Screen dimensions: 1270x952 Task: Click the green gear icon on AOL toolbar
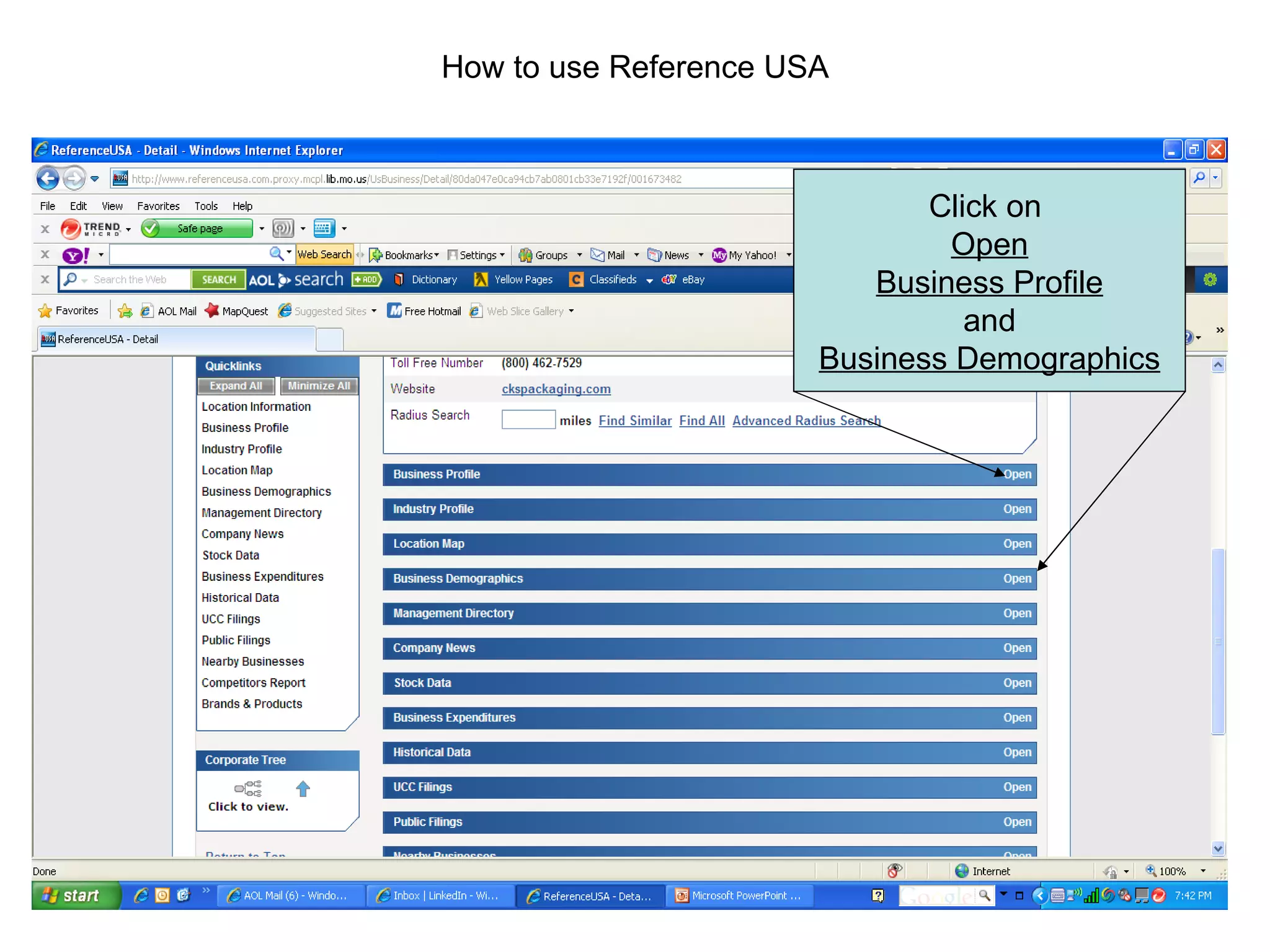pyautogui.click(x=1210, y=280)
